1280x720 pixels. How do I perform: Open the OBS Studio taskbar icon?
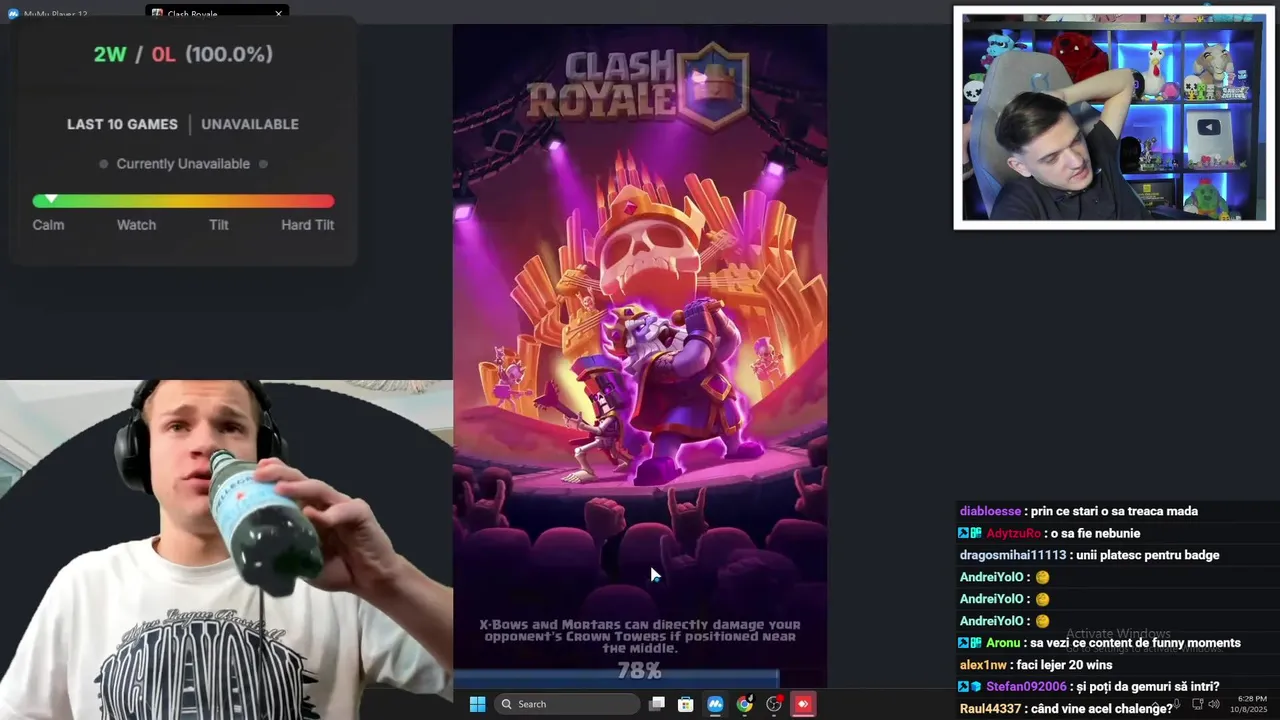(x=774, y=704)
